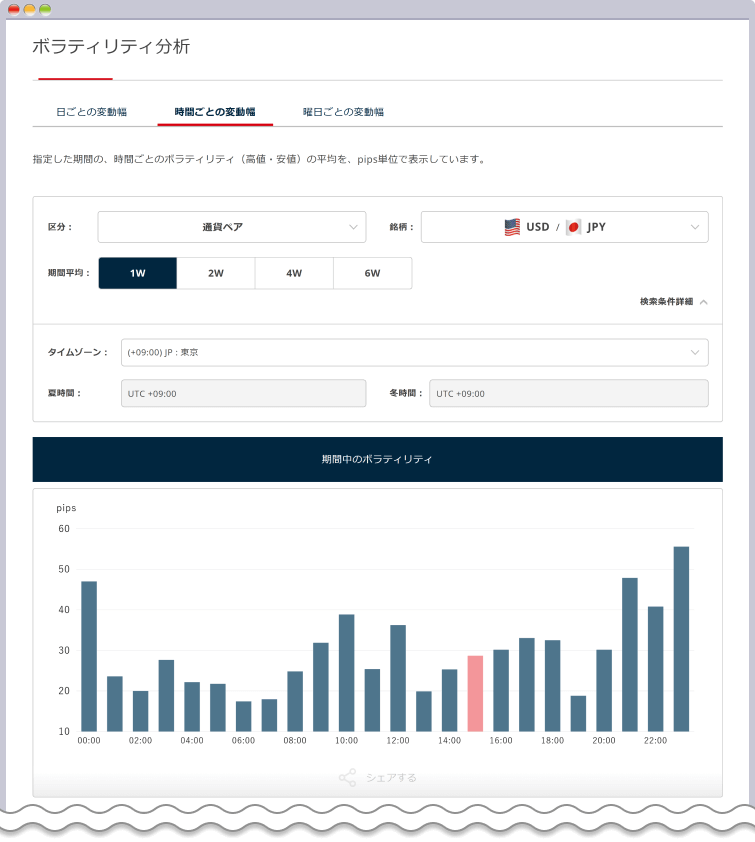Click the share icon below the chart
The image size is (755, 842).
click(347, 777)
